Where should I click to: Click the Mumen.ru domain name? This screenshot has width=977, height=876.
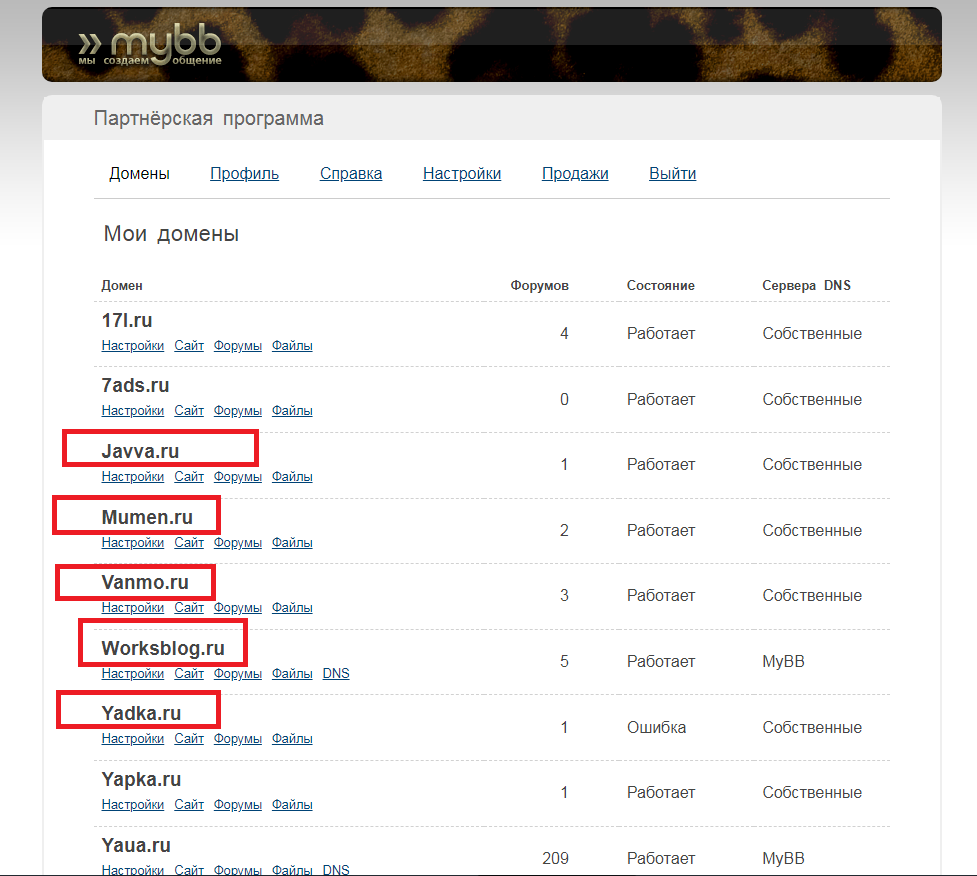(147, 517)
